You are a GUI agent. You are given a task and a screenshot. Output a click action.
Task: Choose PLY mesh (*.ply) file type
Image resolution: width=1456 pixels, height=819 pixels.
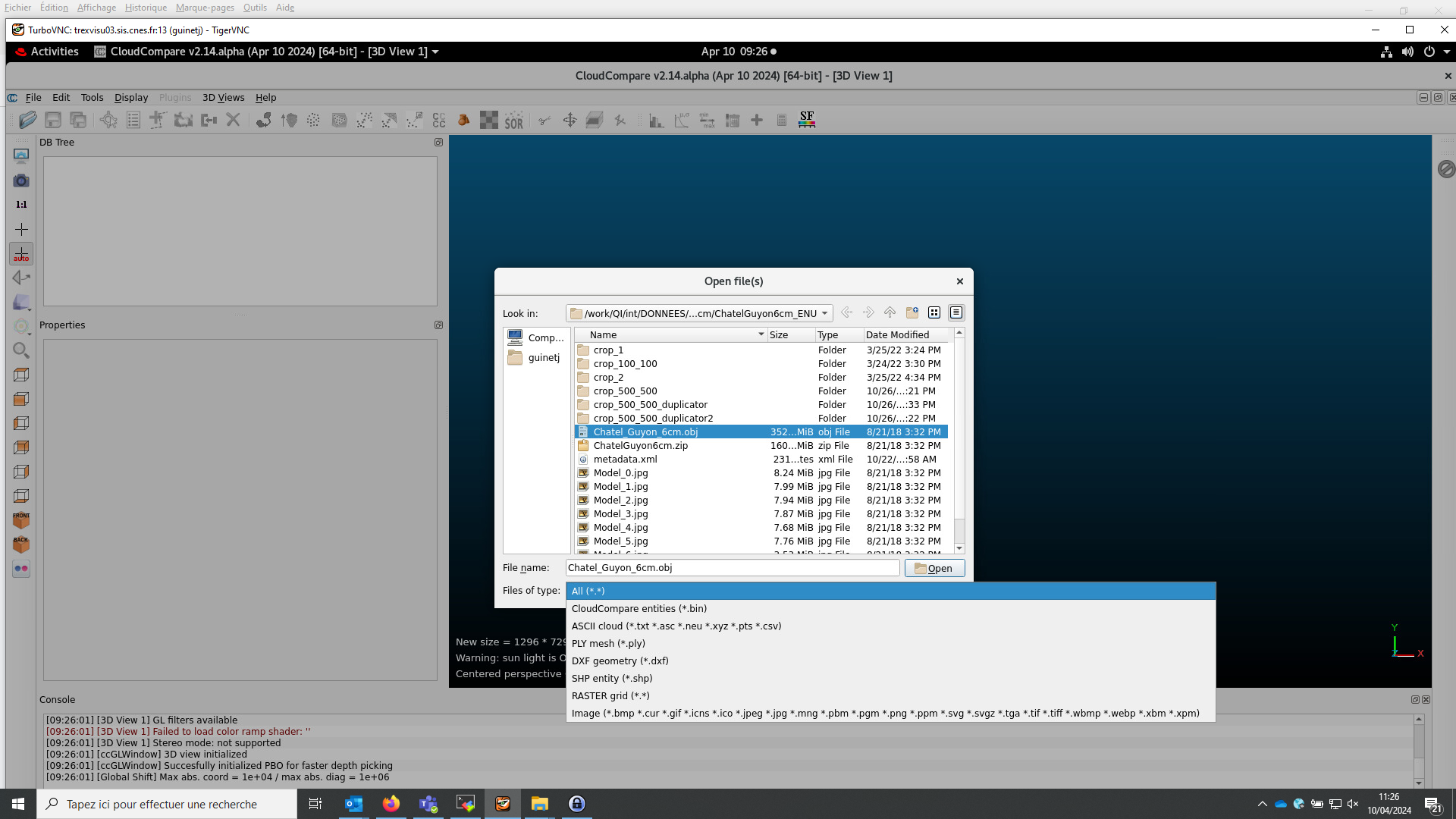point(890,643)
